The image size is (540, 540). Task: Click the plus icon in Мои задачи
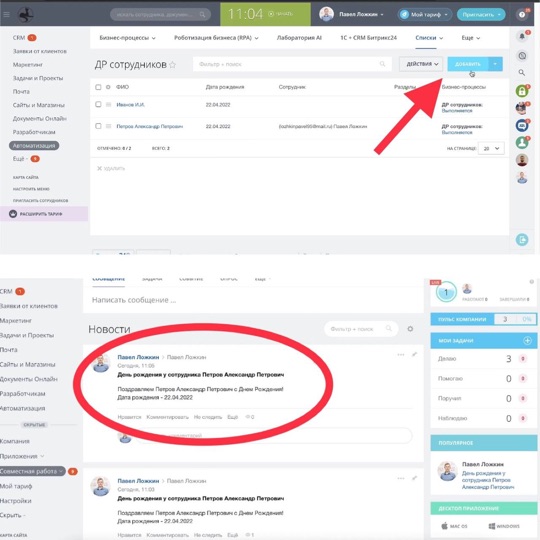(527, 341)
